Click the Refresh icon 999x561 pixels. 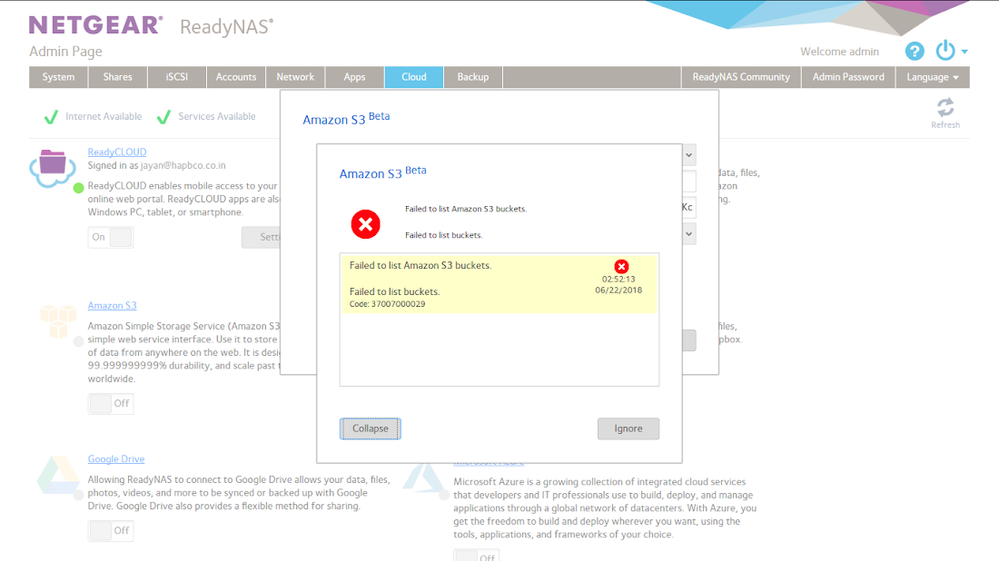945,107
